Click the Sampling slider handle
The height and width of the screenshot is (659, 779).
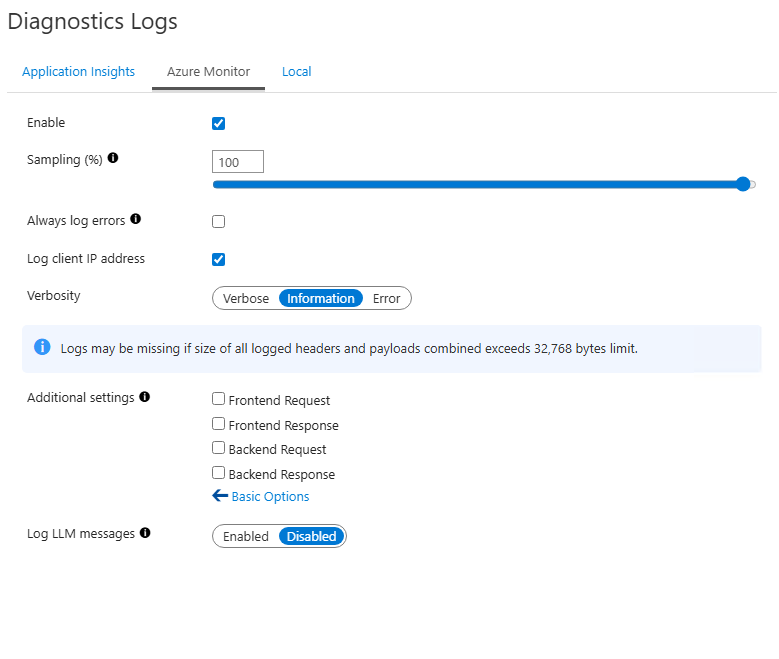[743, 184]
